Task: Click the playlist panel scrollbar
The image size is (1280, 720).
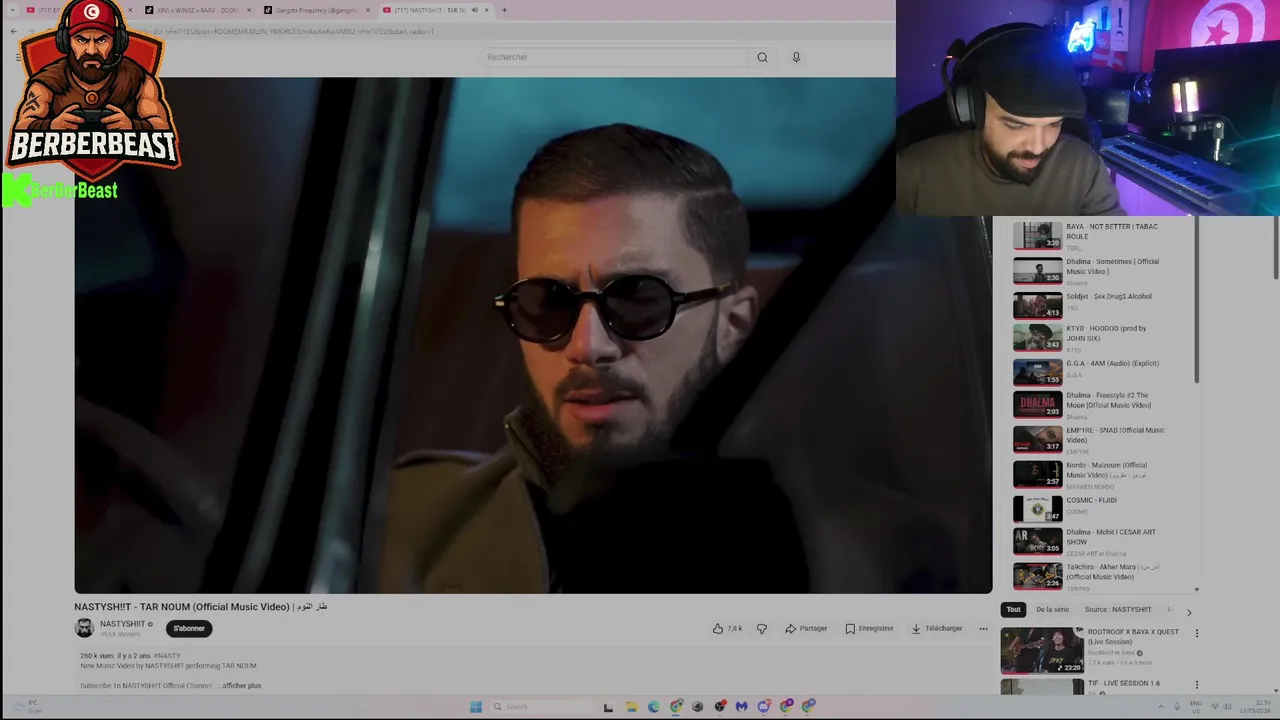Action: [1196, 300]
